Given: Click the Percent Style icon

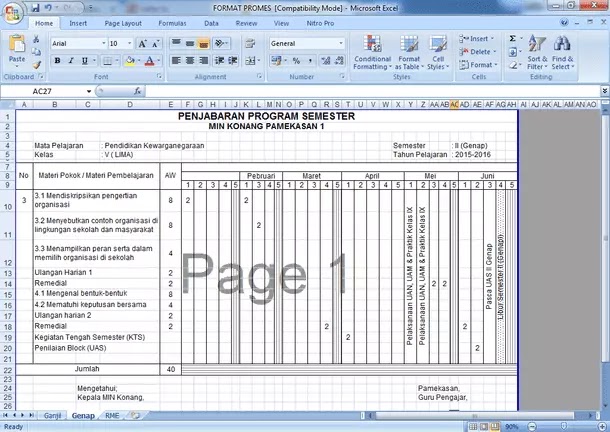Looking at the screenshot, I should 296,61.
